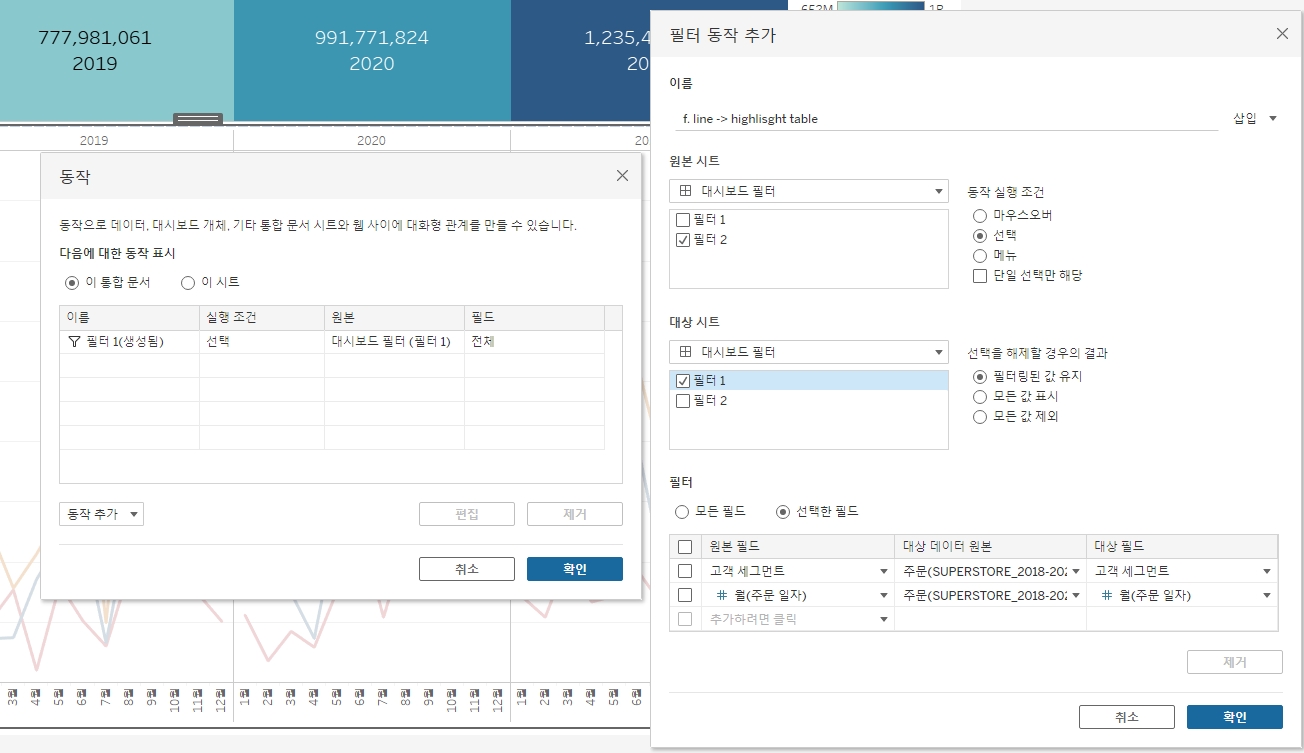
Task: Click 취소 in 필터 동작 추가 dialog
Action: 1127,717
